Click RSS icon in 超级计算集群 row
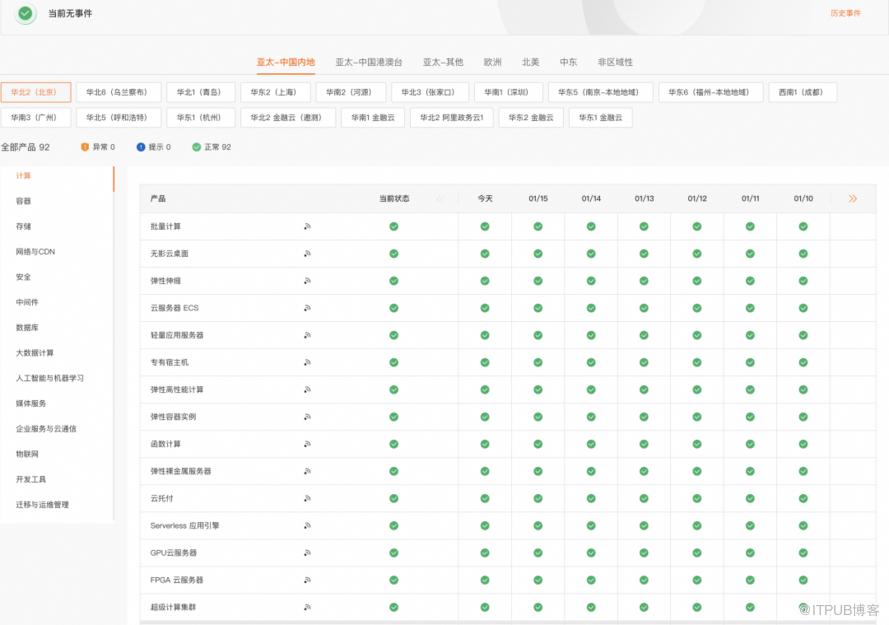Screen dimensions: 889x625 click(307, 607)
